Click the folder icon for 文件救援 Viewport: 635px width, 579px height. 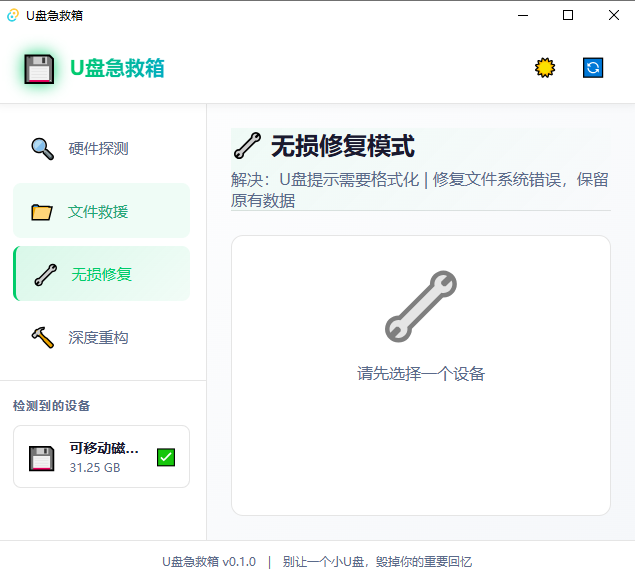tap(42, 212)
